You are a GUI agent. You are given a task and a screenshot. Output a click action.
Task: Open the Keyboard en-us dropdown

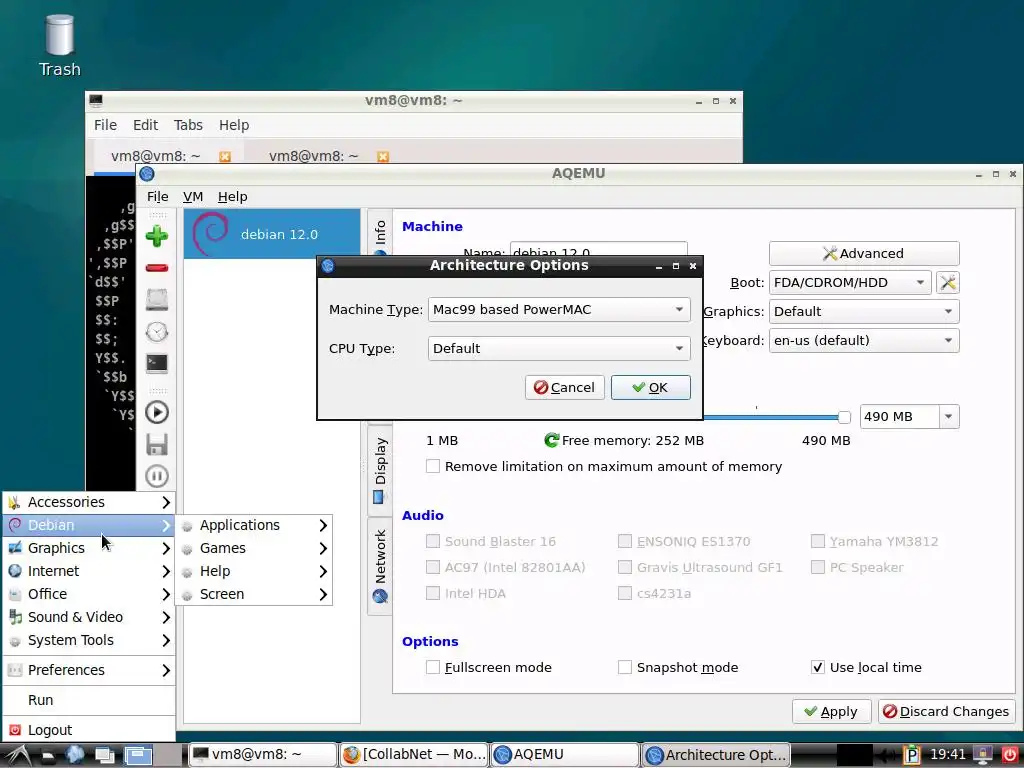click(864, 340)
